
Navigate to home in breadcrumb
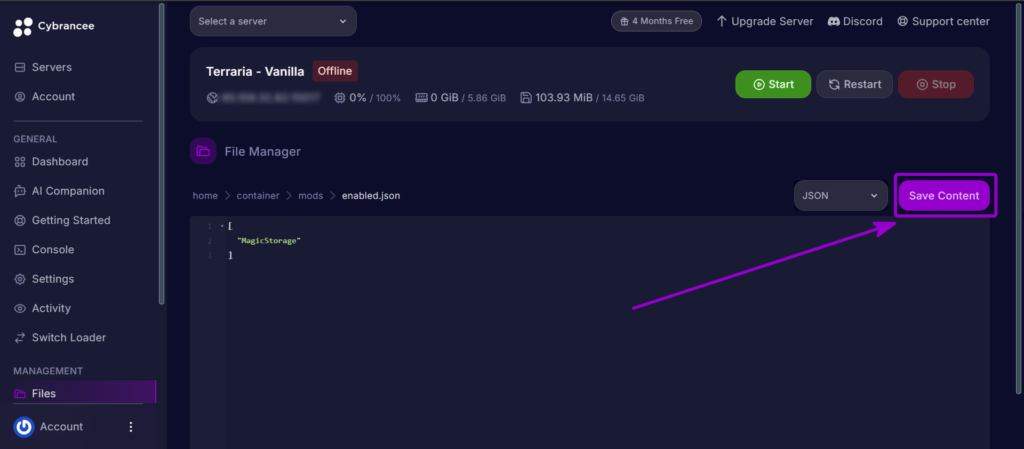[x=205, y=196]
